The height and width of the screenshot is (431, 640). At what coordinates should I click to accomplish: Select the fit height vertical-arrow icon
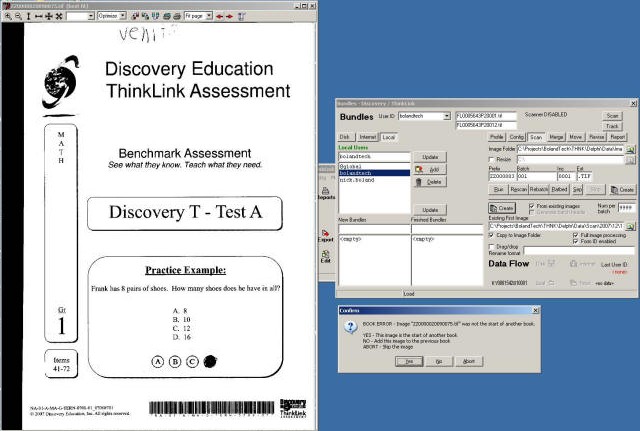pos(29,16)
